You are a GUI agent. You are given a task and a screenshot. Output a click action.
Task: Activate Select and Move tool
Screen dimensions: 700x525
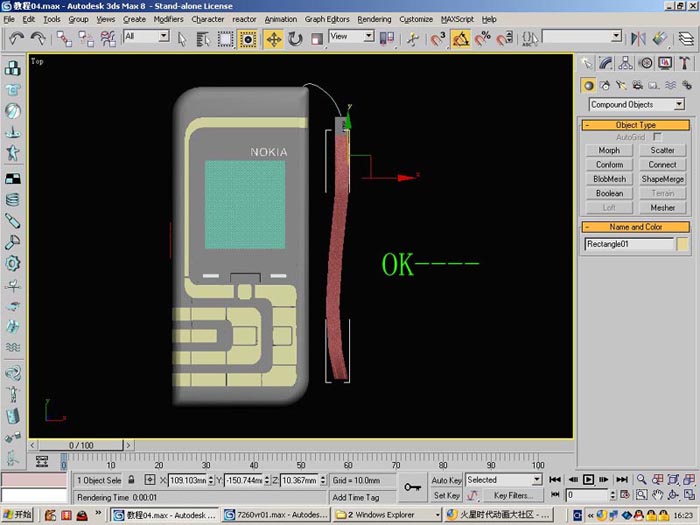[x=273, y=39]
